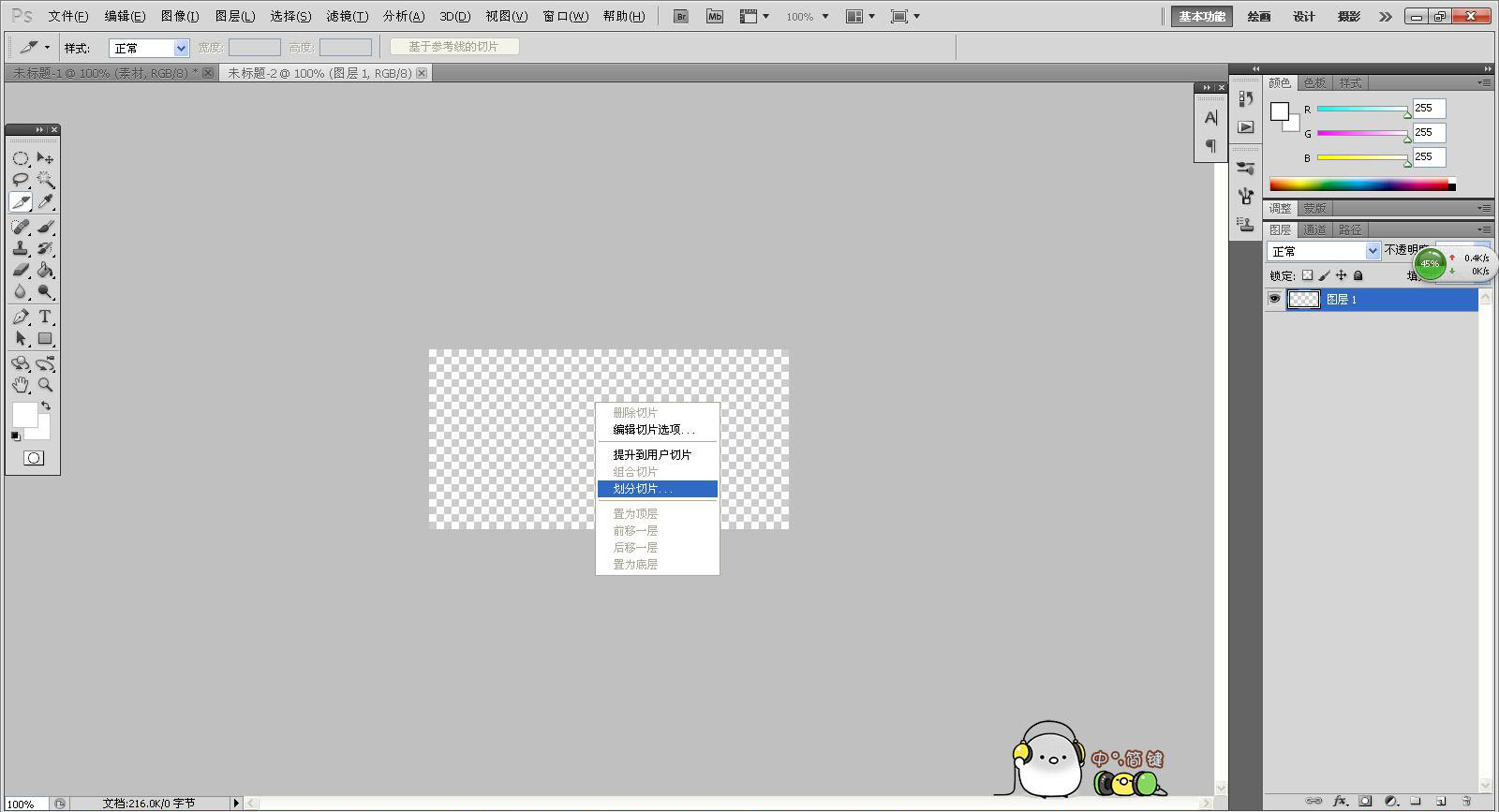Select the Lasso tool
This screenshot has height=812, width=1499.
(21, 180)
